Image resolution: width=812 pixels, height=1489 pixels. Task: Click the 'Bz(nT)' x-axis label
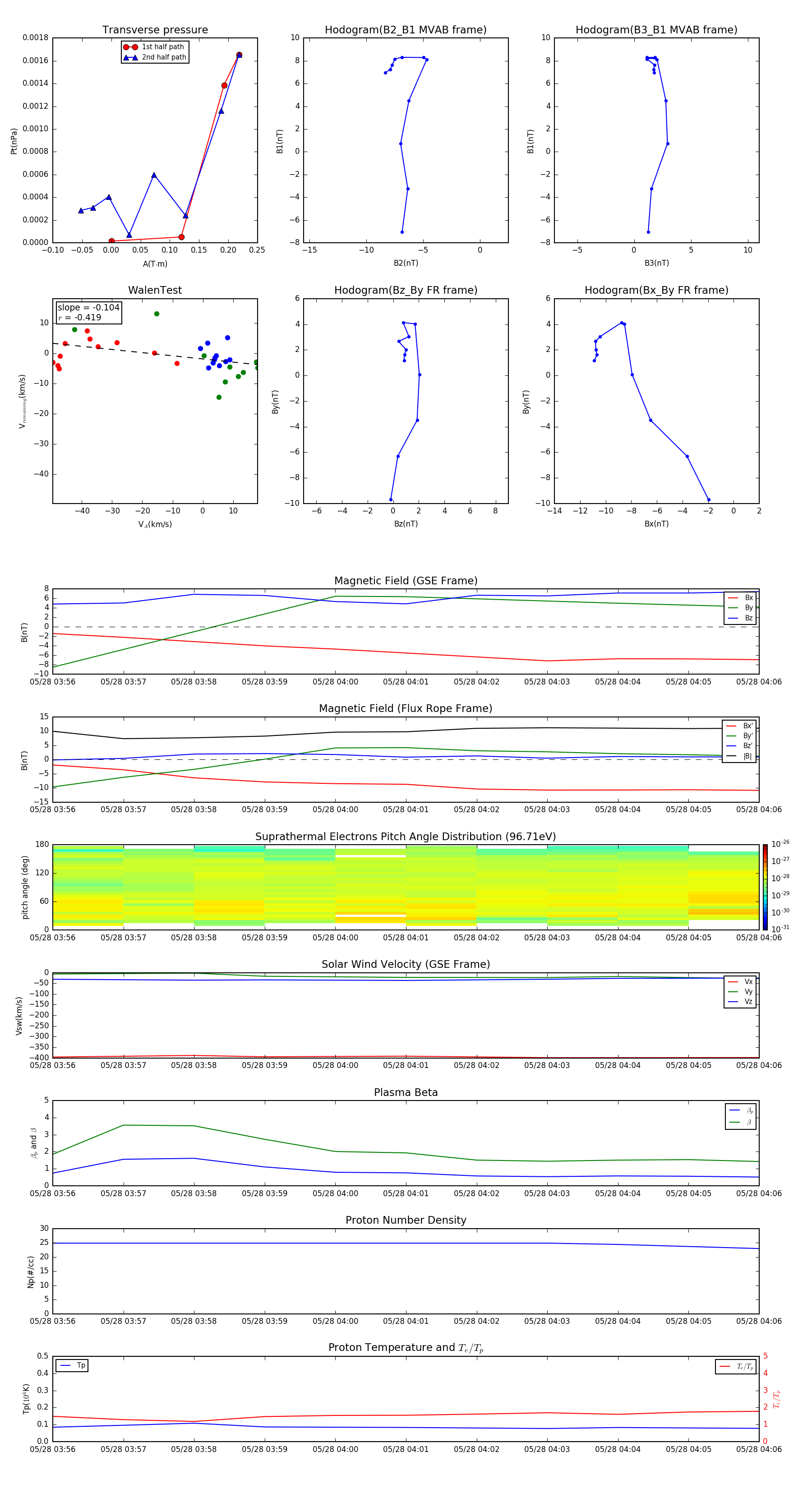[406, 524]
